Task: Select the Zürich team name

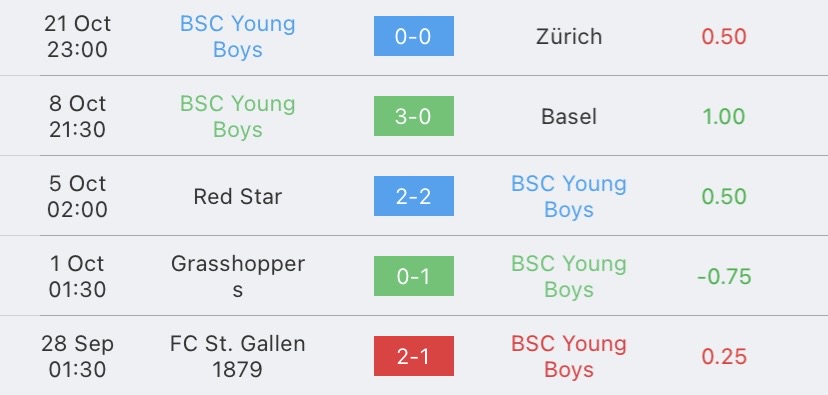Action: pos(569,36)
